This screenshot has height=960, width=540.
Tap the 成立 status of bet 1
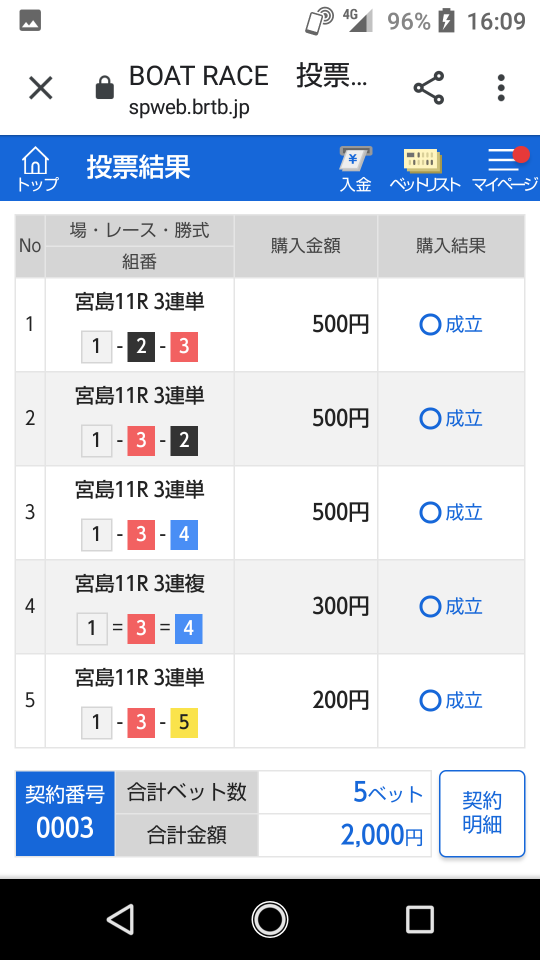coord(451,324)
